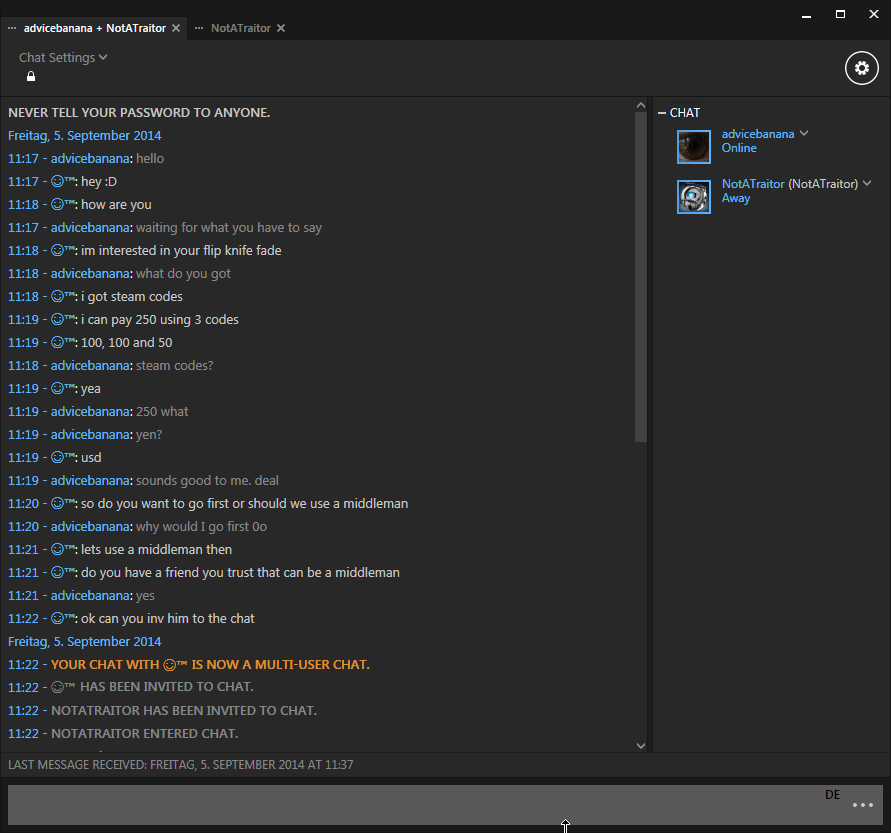Click the chat scrollbar up arrow
This screenshot has width=891, height=833.
[x=641, y=104]
